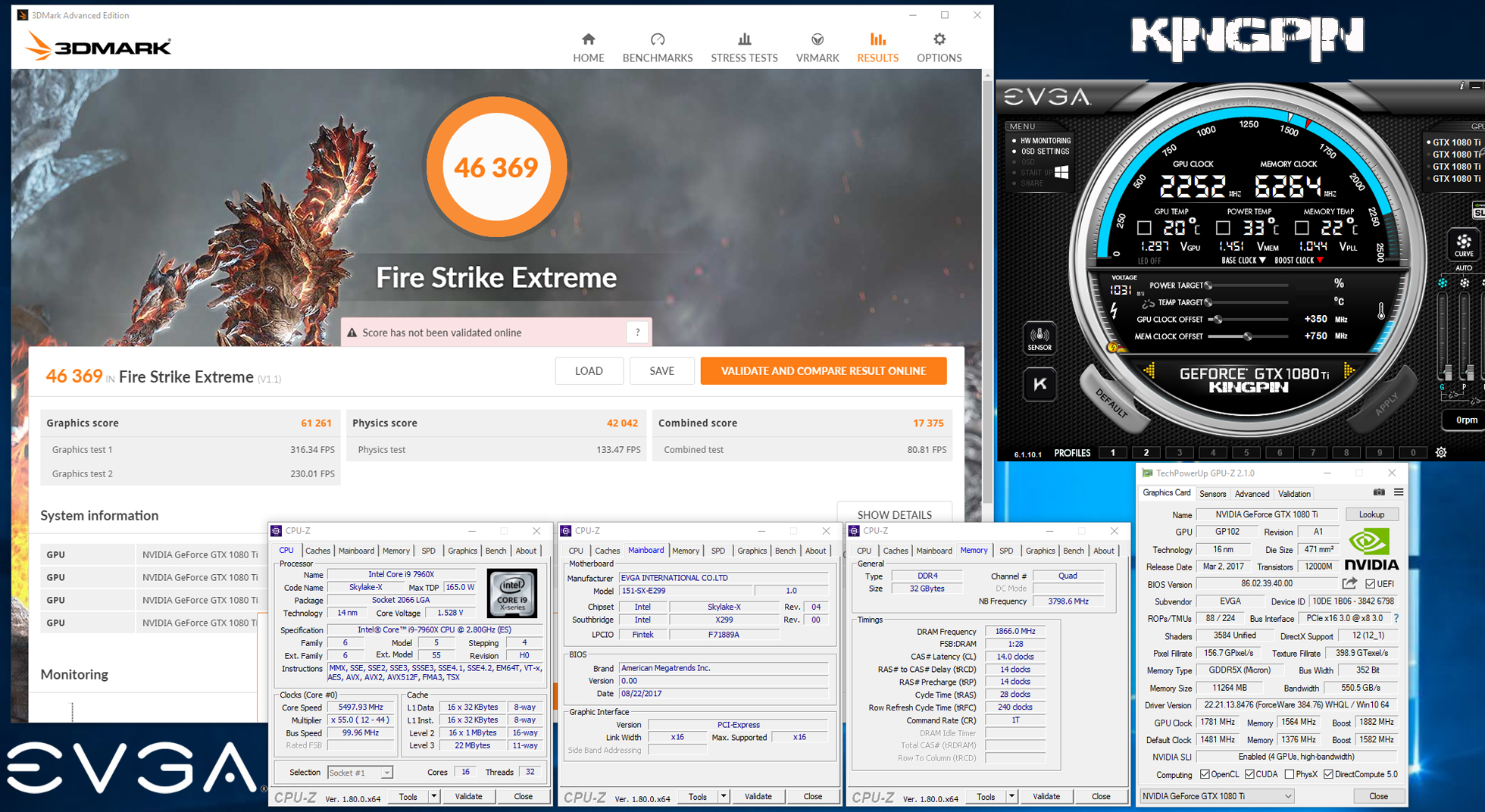
Task: Click the Bus Interface question mark in GPU-Z
Action: 1396,618
